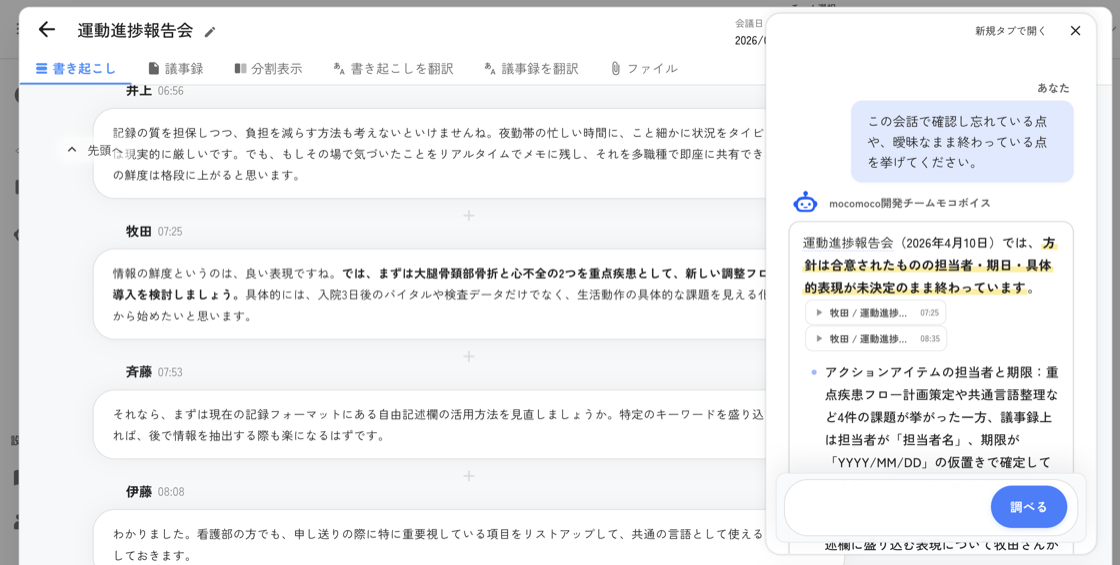Play the 牧田 07:25 audio reference chip
The image size is (1120, 565).
876,313
